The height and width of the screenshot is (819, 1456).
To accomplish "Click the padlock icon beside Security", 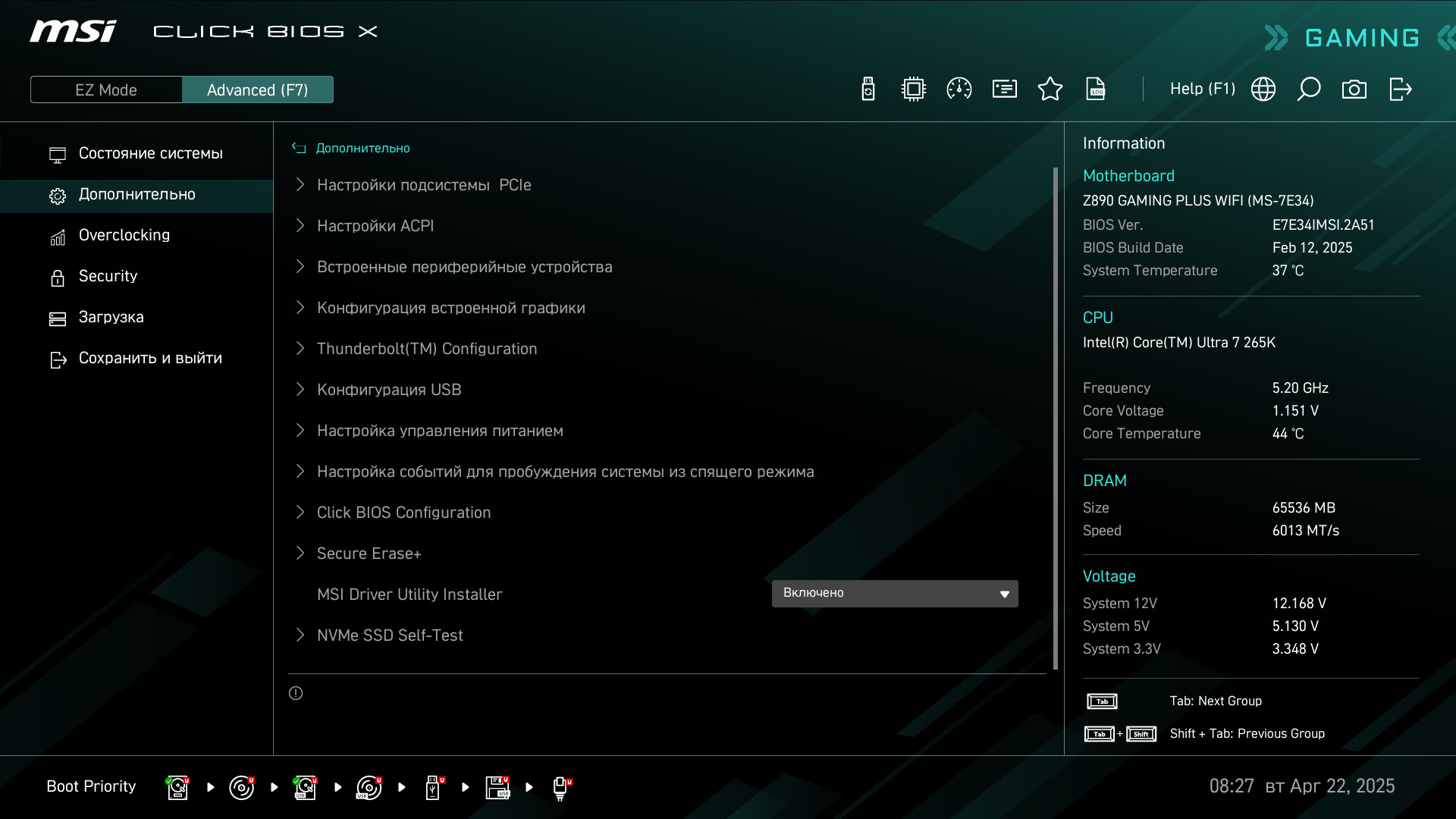I will tap(58, 278).
